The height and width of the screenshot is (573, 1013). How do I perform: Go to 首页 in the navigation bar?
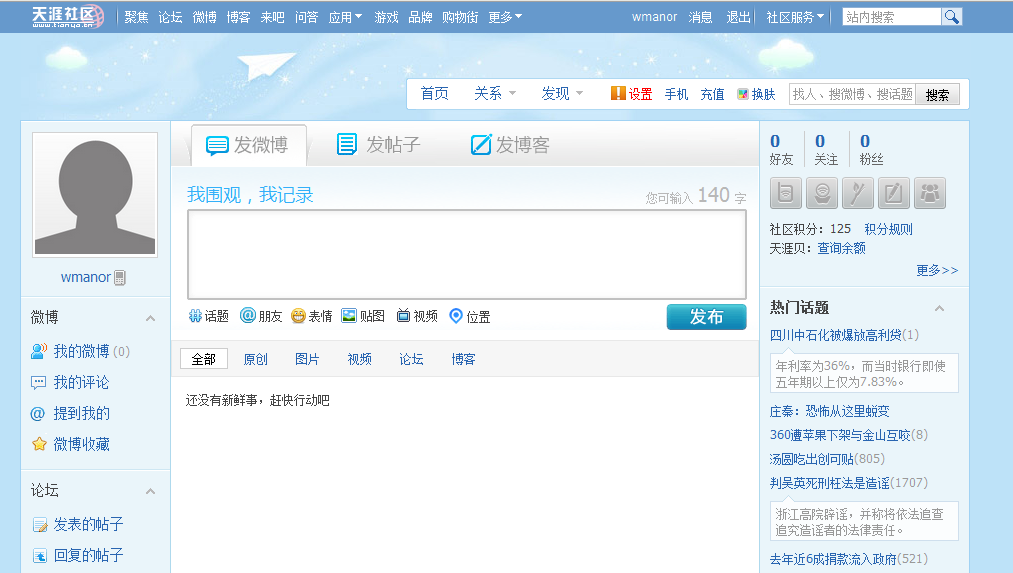coord(434,94)
